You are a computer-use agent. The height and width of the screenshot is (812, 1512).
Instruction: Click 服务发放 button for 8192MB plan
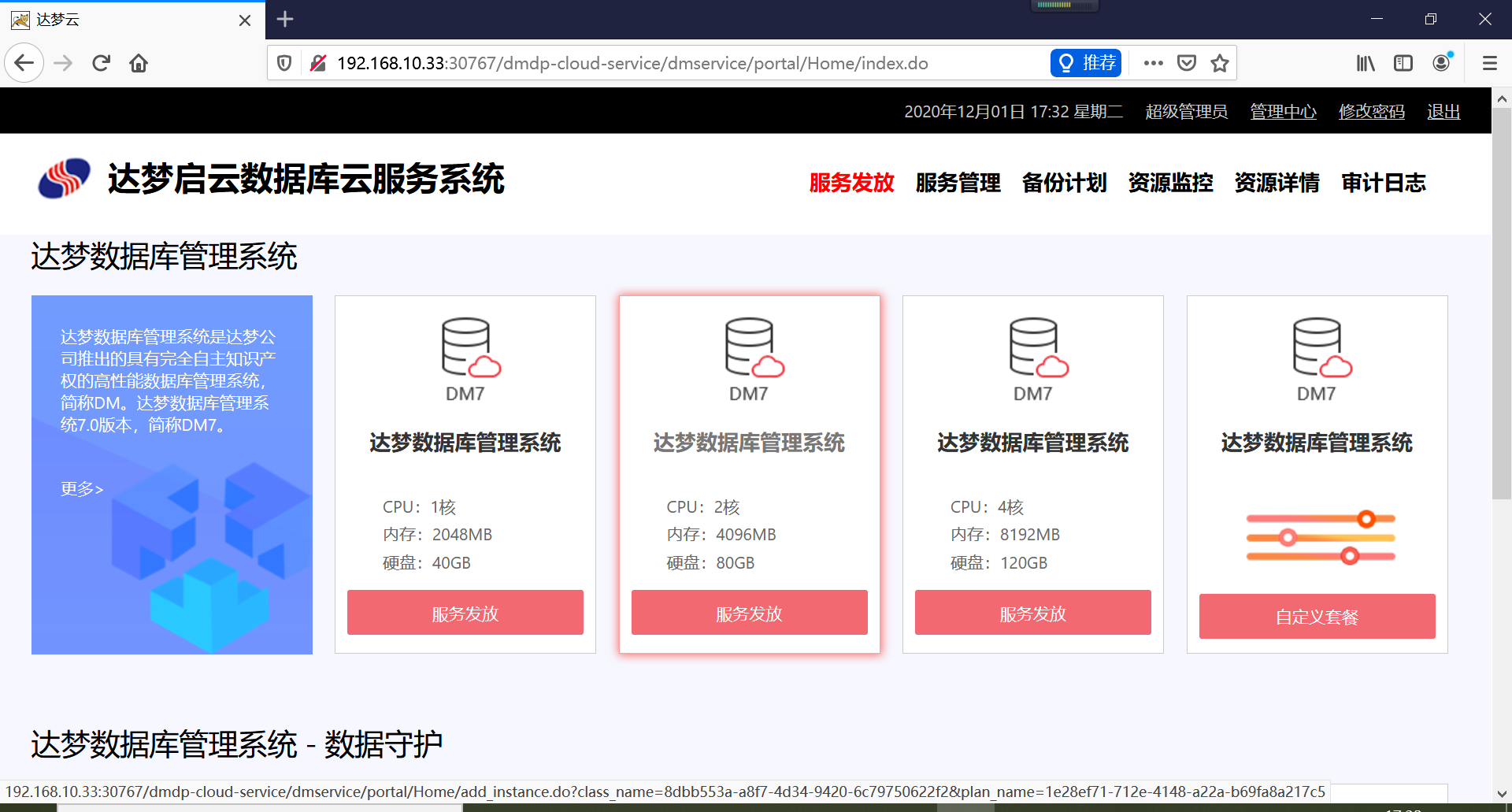[1033, 613]
